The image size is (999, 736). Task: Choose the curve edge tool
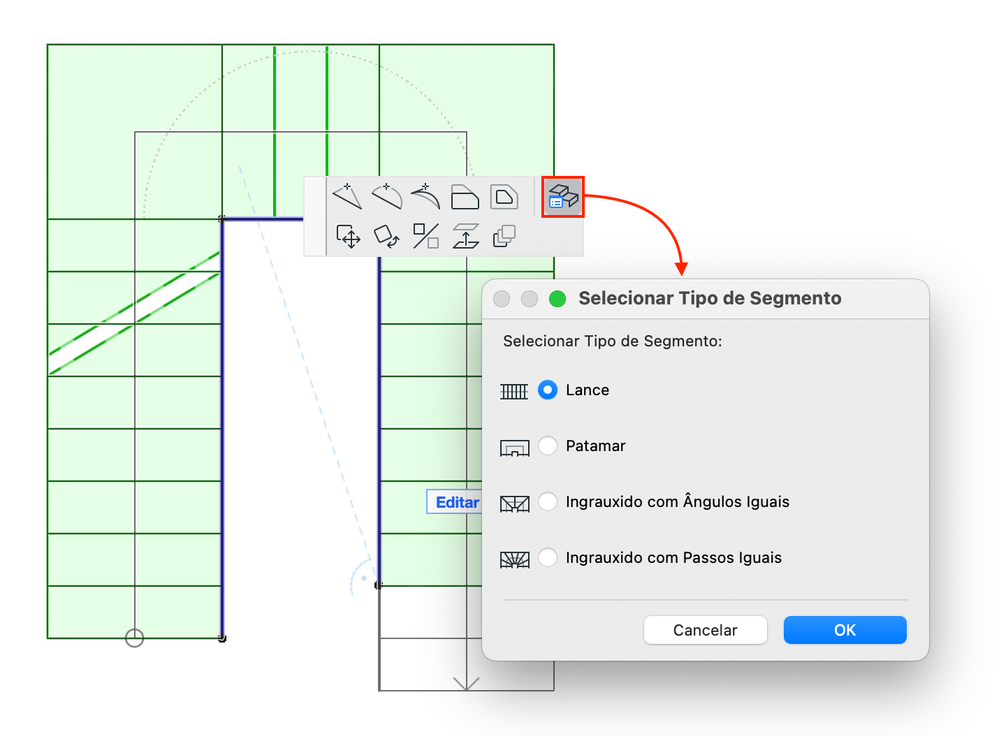(x=387, y=196)
